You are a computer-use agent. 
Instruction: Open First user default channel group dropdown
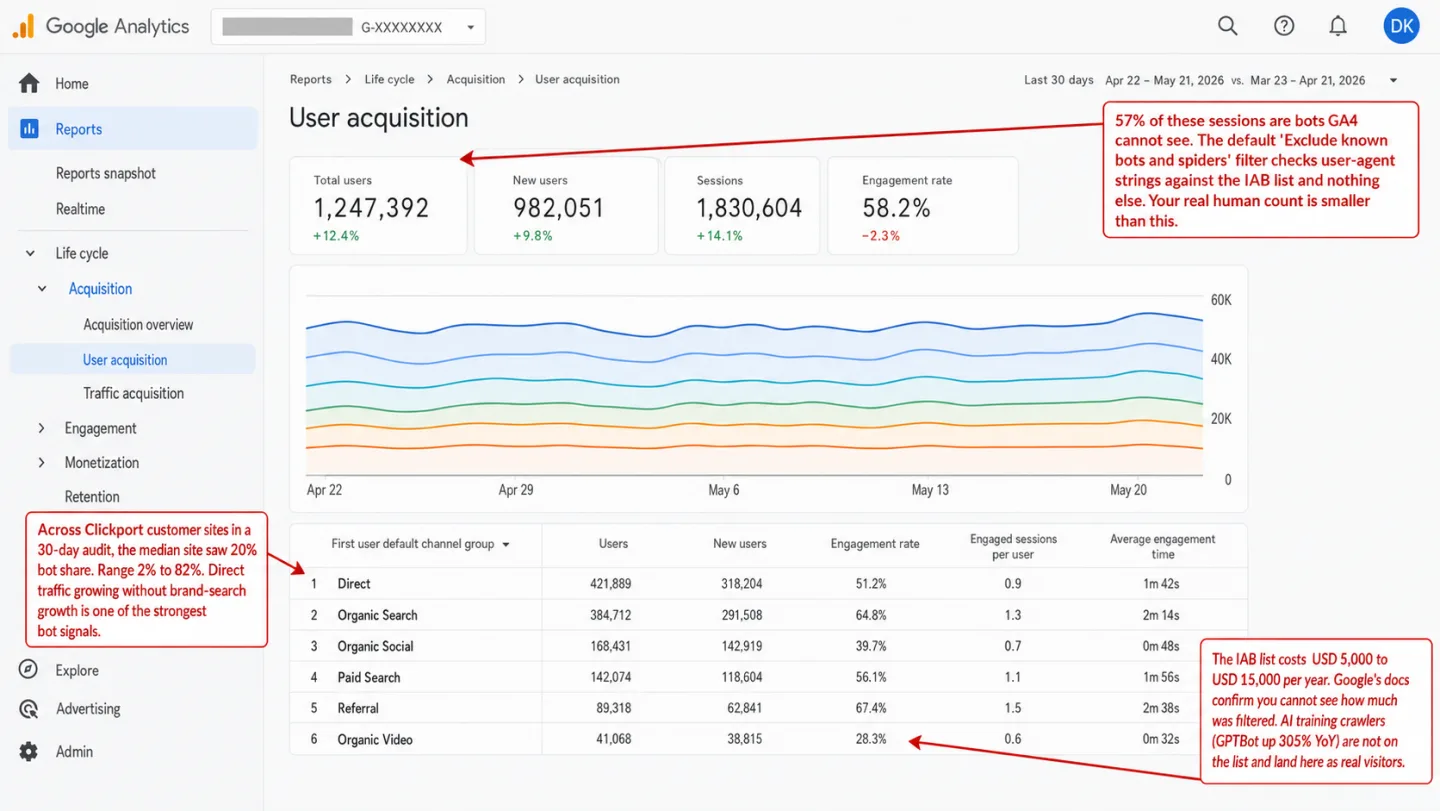click(x=420, y=544)
